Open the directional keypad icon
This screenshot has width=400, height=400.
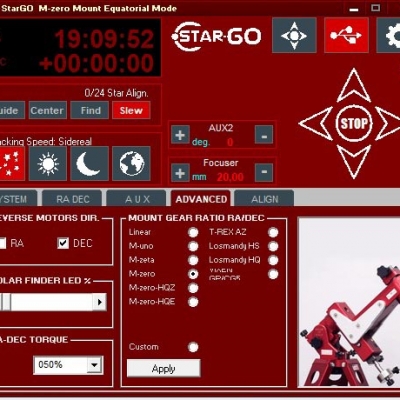[294, 35]
